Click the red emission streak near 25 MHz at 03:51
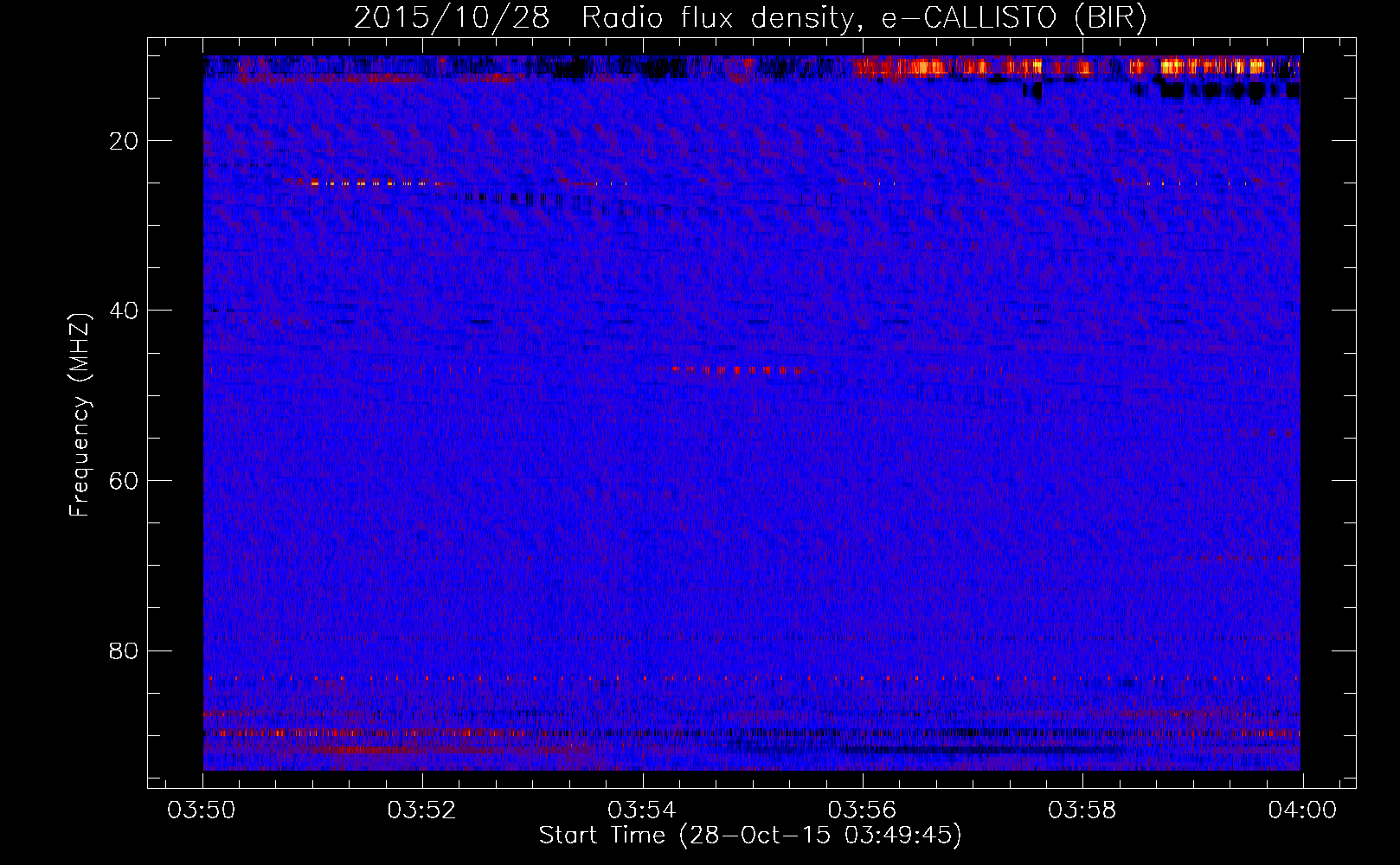This screenshot has width=1400, height=865. click(x=365, y=183)
